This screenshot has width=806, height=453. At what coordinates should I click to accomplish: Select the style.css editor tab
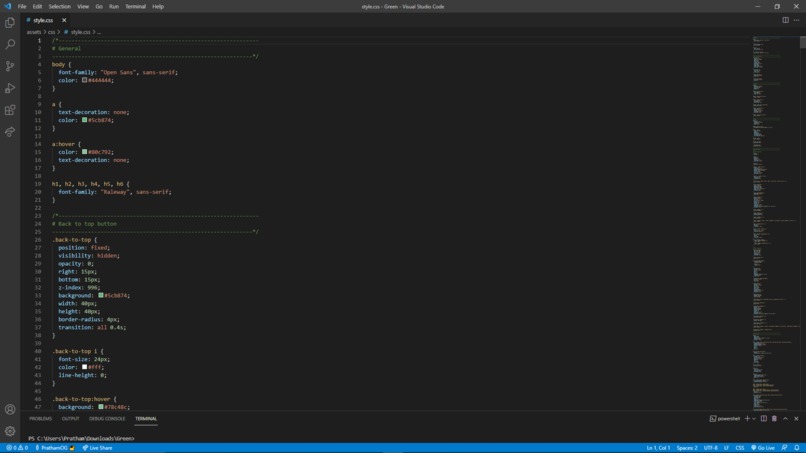coord(43,20)
